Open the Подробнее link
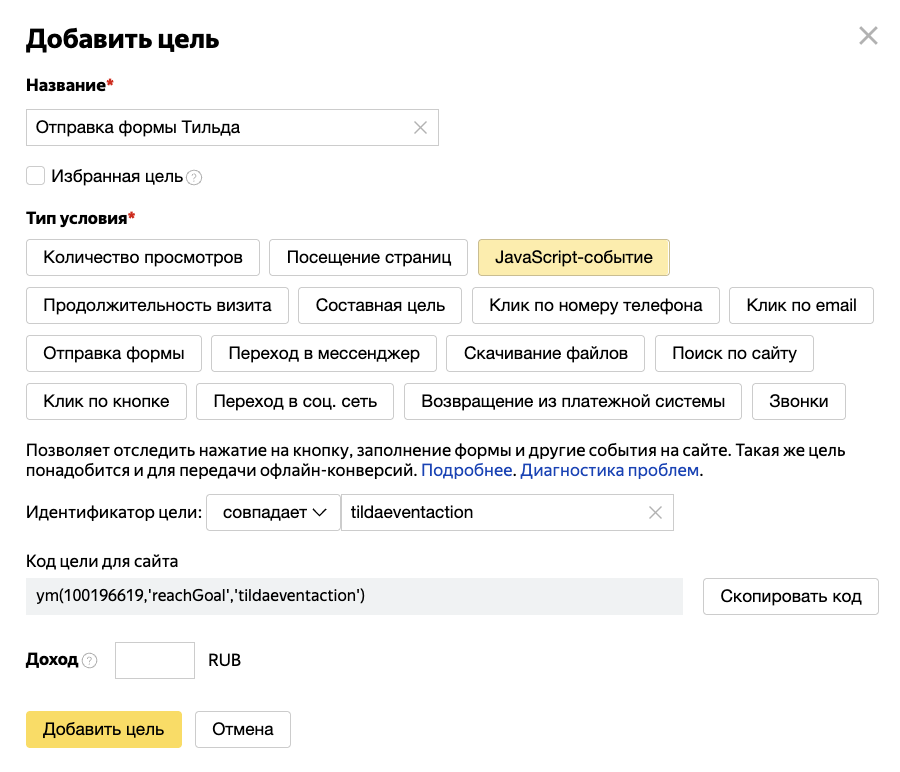Image resolution: width=900 pixels, height=772 pixels. tap(466, 469)
